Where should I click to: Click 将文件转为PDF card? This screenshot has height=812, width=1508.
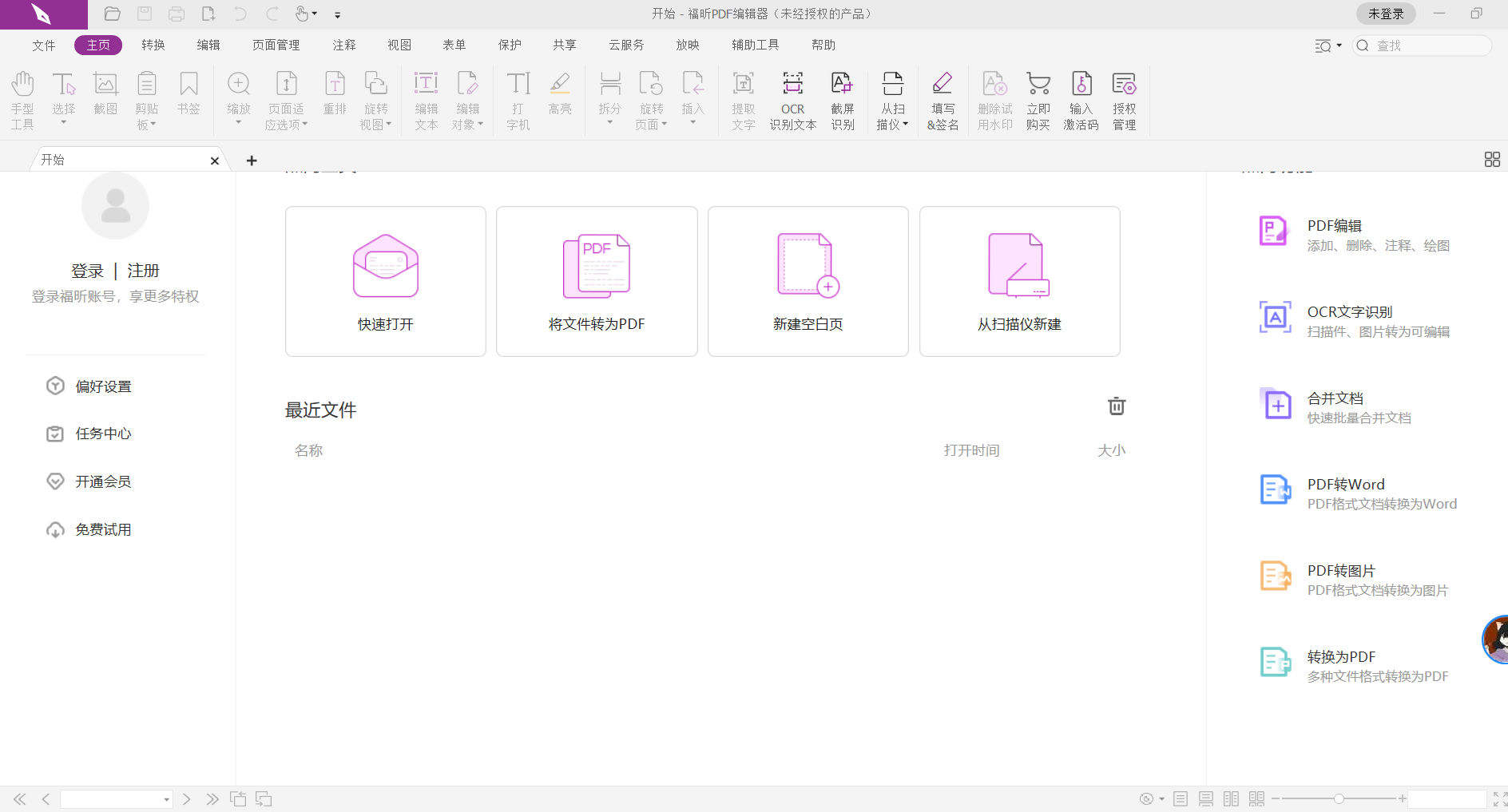click(x=597, y=281)
